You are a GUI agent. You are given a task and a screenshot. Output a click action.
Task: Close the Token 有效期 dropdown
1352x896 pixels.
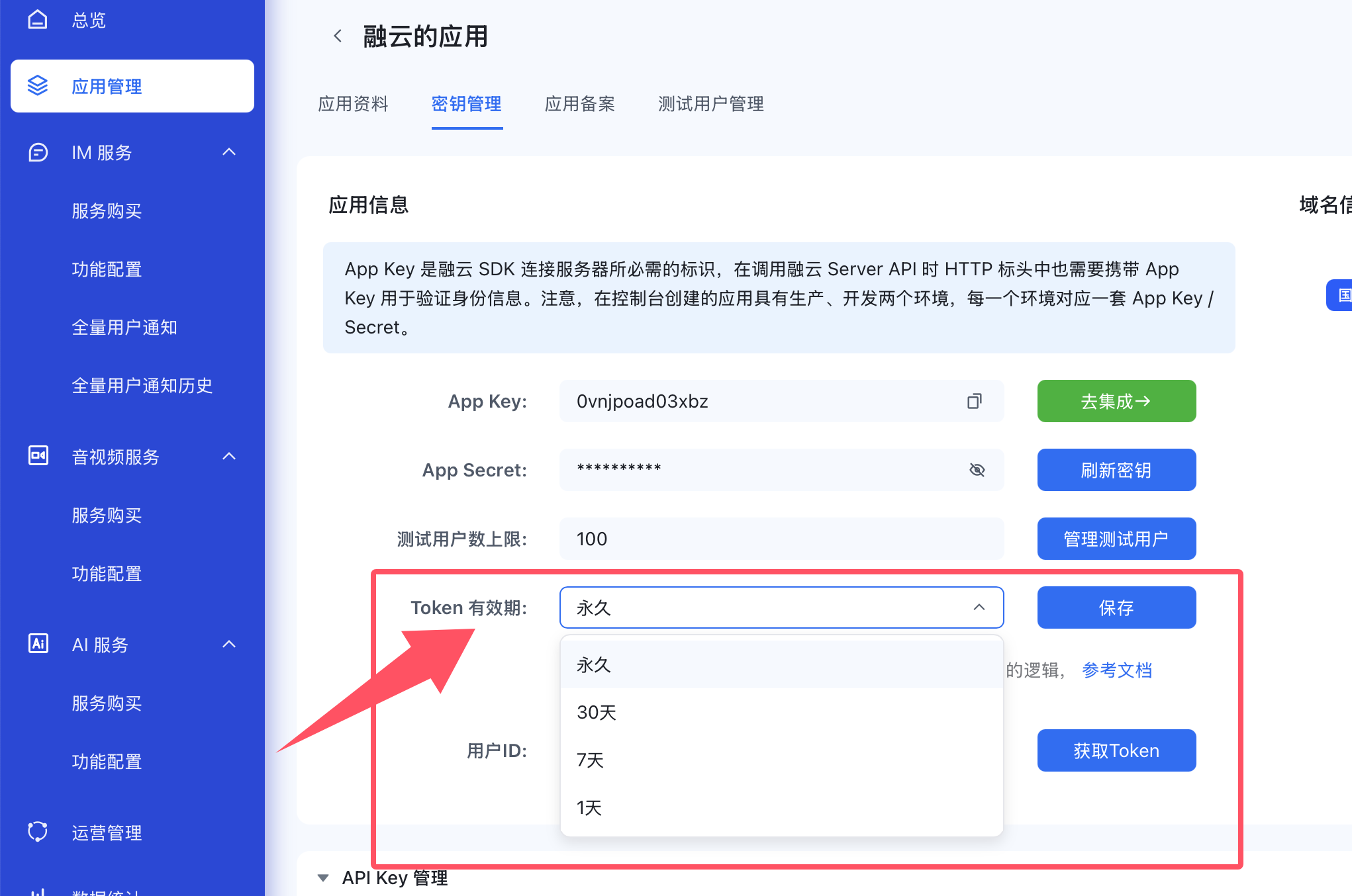[x=979, y=607]
